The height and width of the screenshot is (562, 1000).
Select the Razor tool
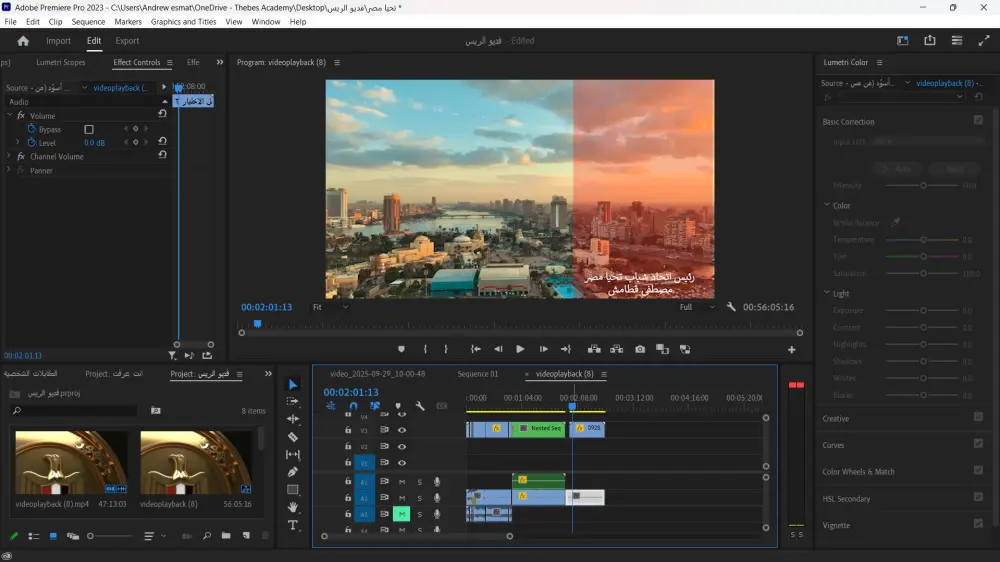click(293, 437)
